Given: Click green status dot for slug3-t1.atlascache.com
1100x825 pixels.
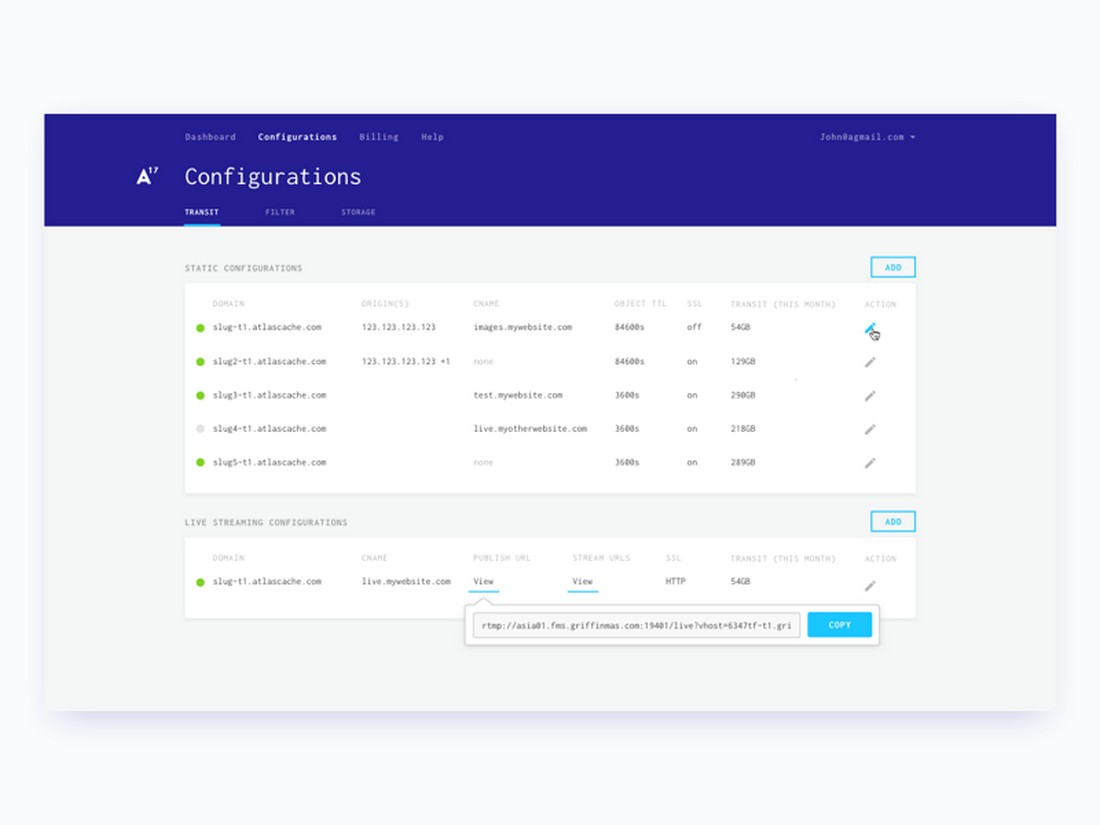Looking at the screenshot, I should (200, 396).
